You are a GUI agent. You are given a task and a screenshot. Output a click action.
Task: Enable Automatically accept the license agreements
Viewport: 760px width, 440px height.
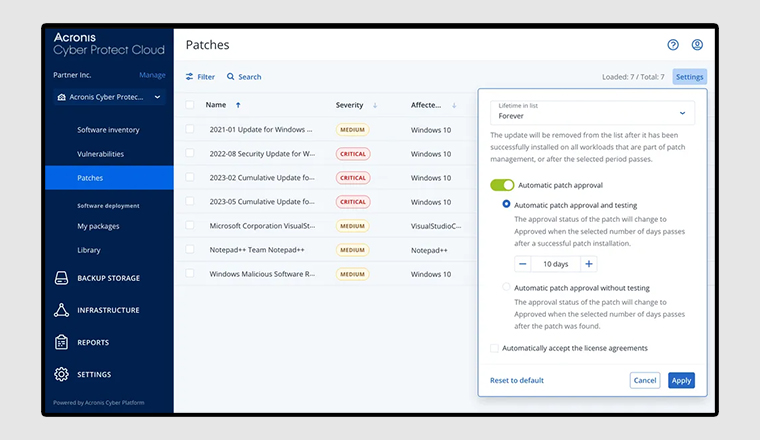tap(494, 348)
